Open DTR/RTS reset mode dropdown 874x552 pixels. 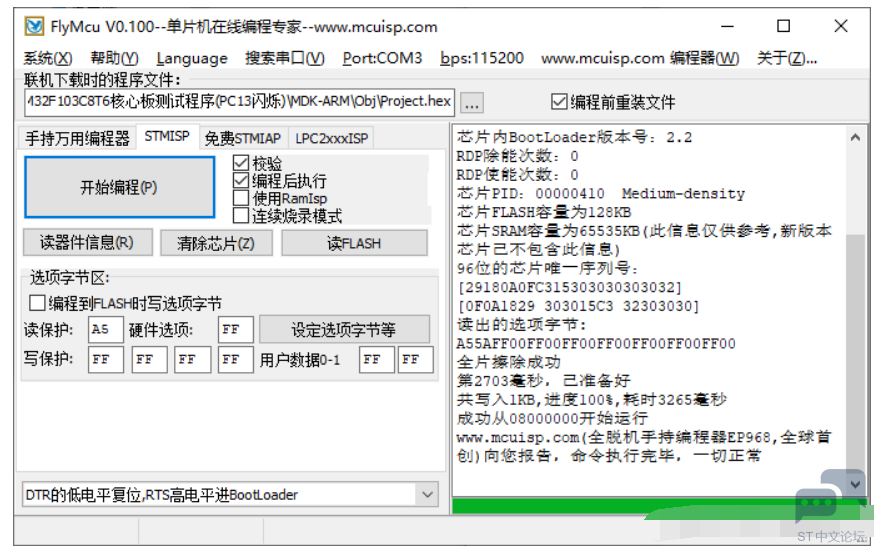[x=427, y=495]
